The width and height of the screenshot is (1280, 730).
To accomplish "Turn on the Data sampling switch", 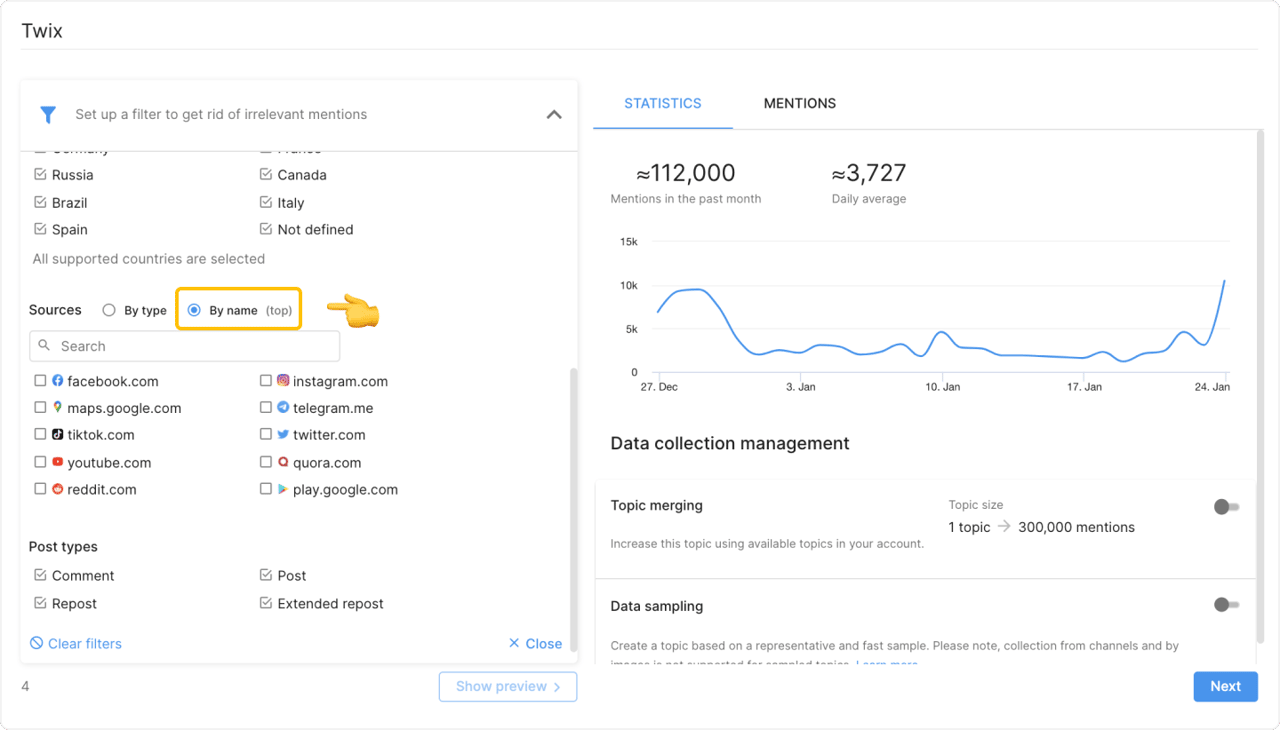I will click(1225, 605).
